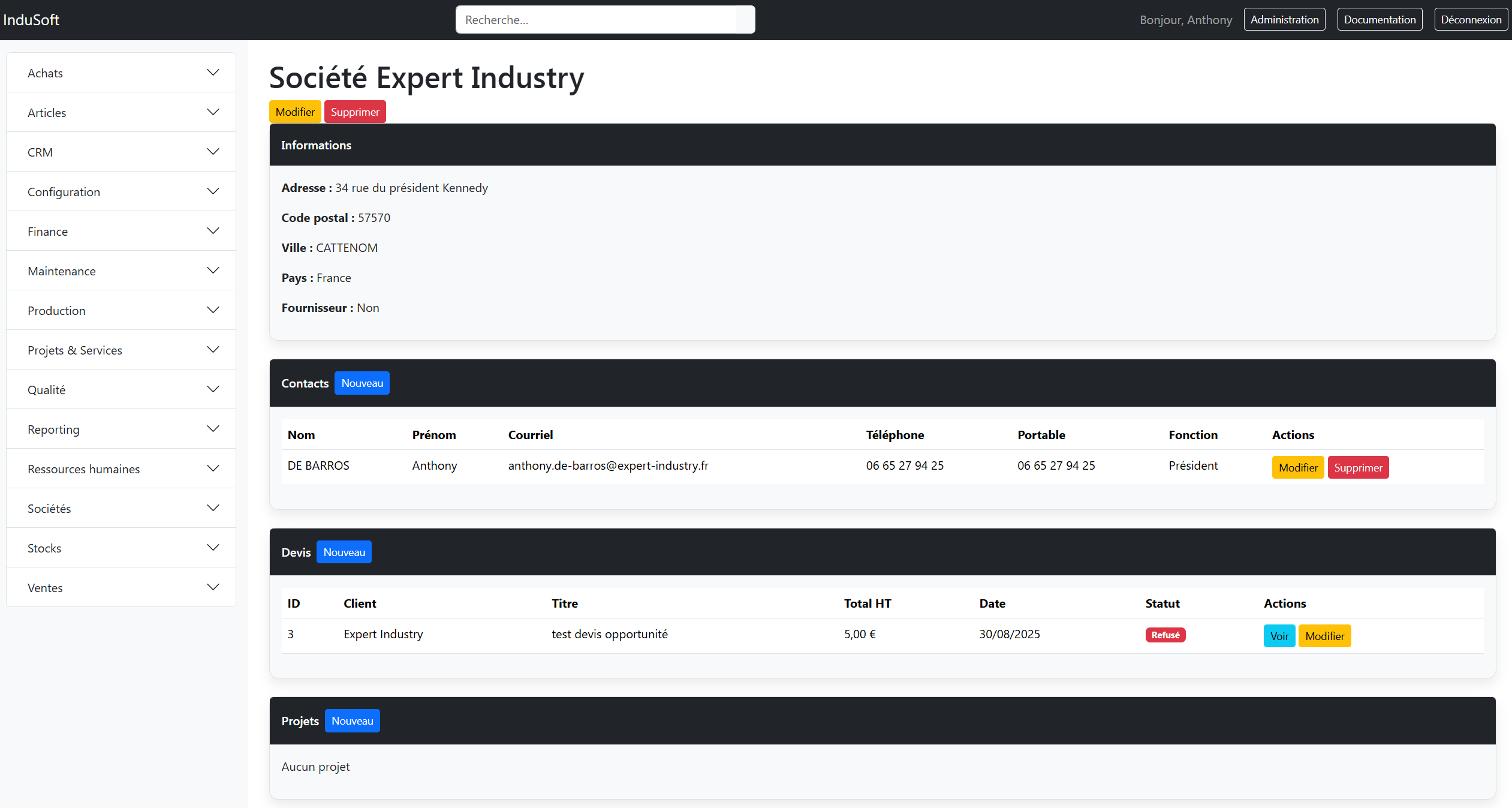
Task: Click the red Supprimer button under the company title
Action: (x=355, y=112)
